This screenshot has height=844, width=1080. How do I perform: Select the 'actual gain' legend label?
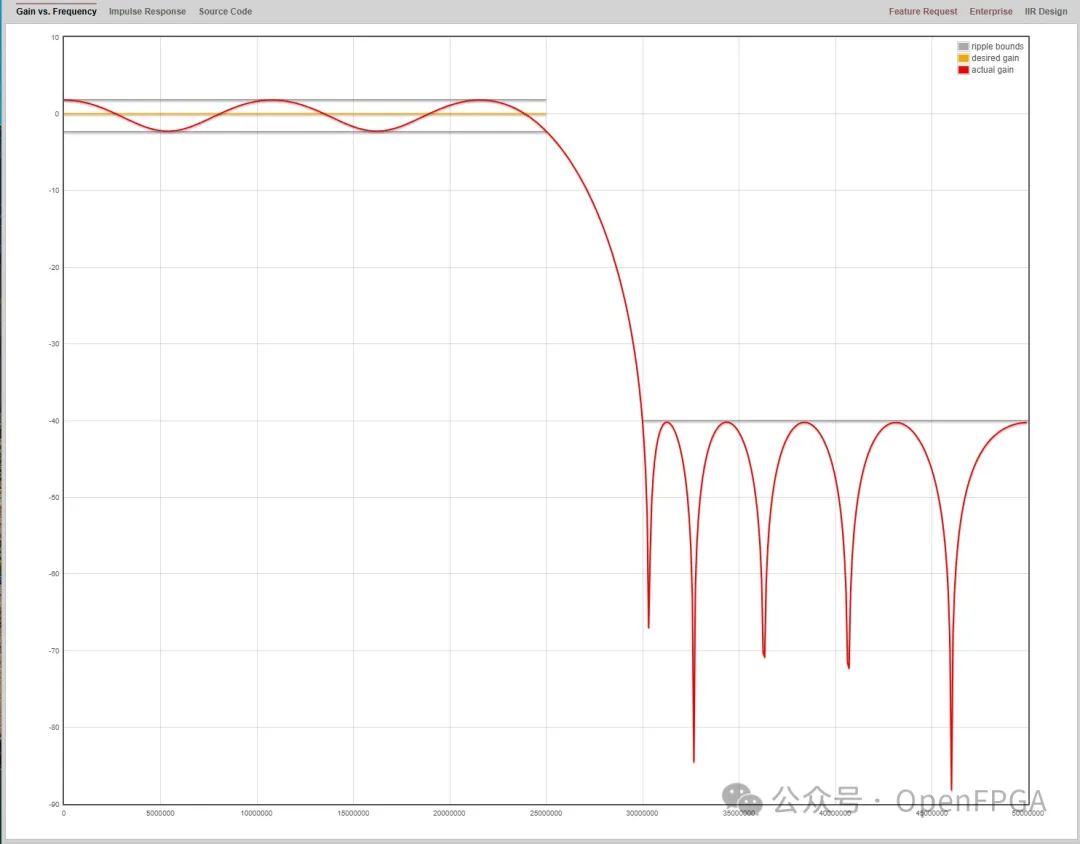click(x=992, y=70)
